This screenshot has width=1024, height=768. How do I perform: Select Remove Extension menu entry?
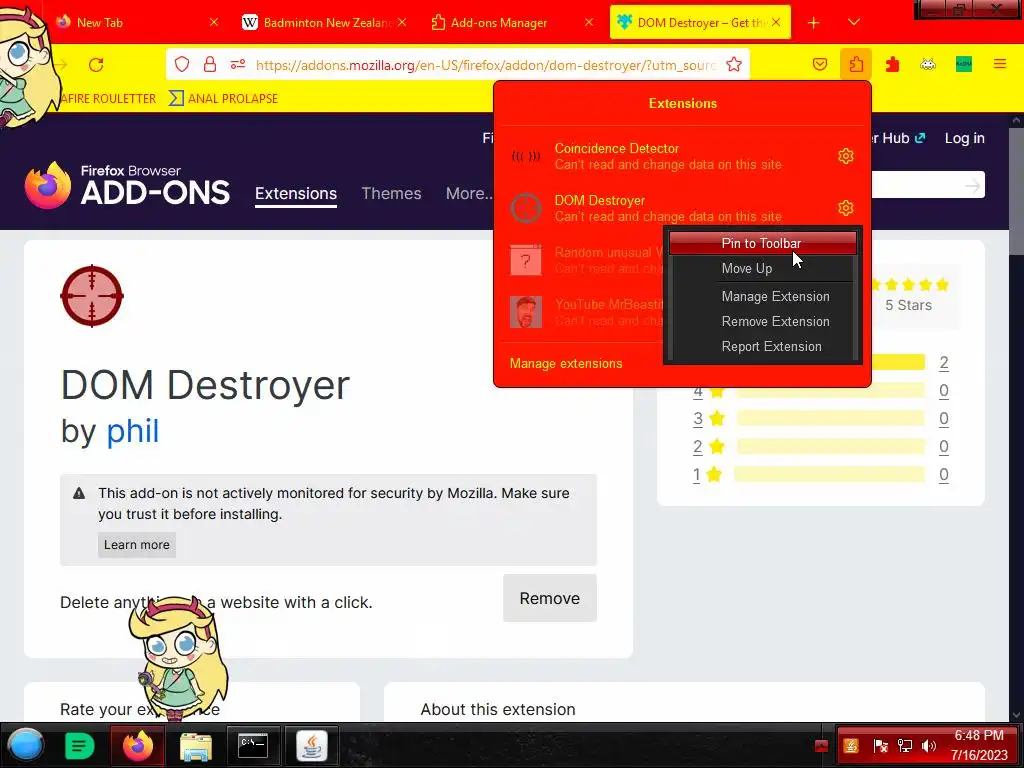pos(762,321)
